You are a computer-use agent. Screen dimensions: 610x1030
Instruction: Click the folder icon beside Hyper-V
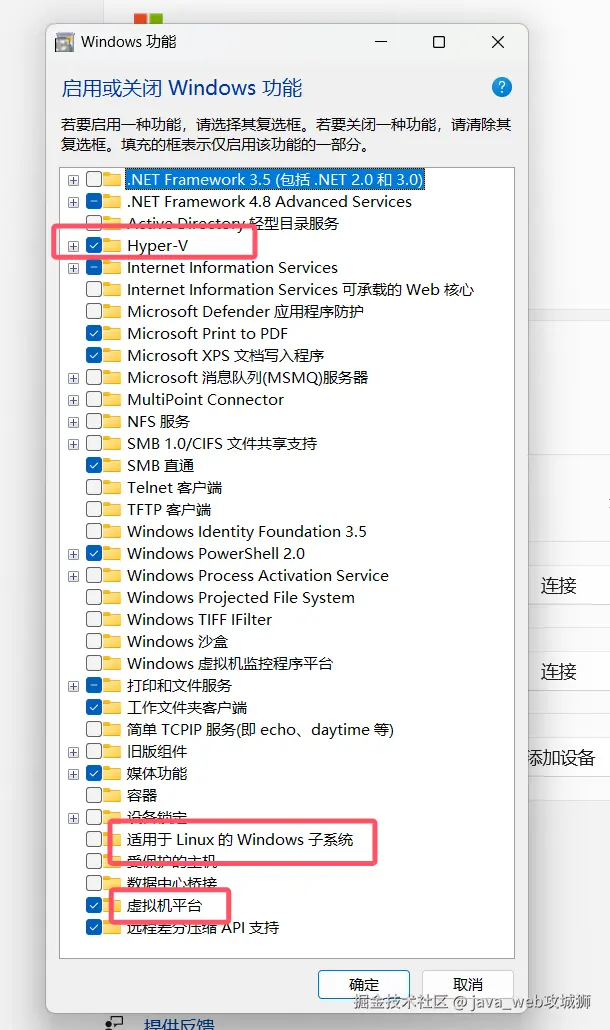pyautogui.click(x=112, y=246)
